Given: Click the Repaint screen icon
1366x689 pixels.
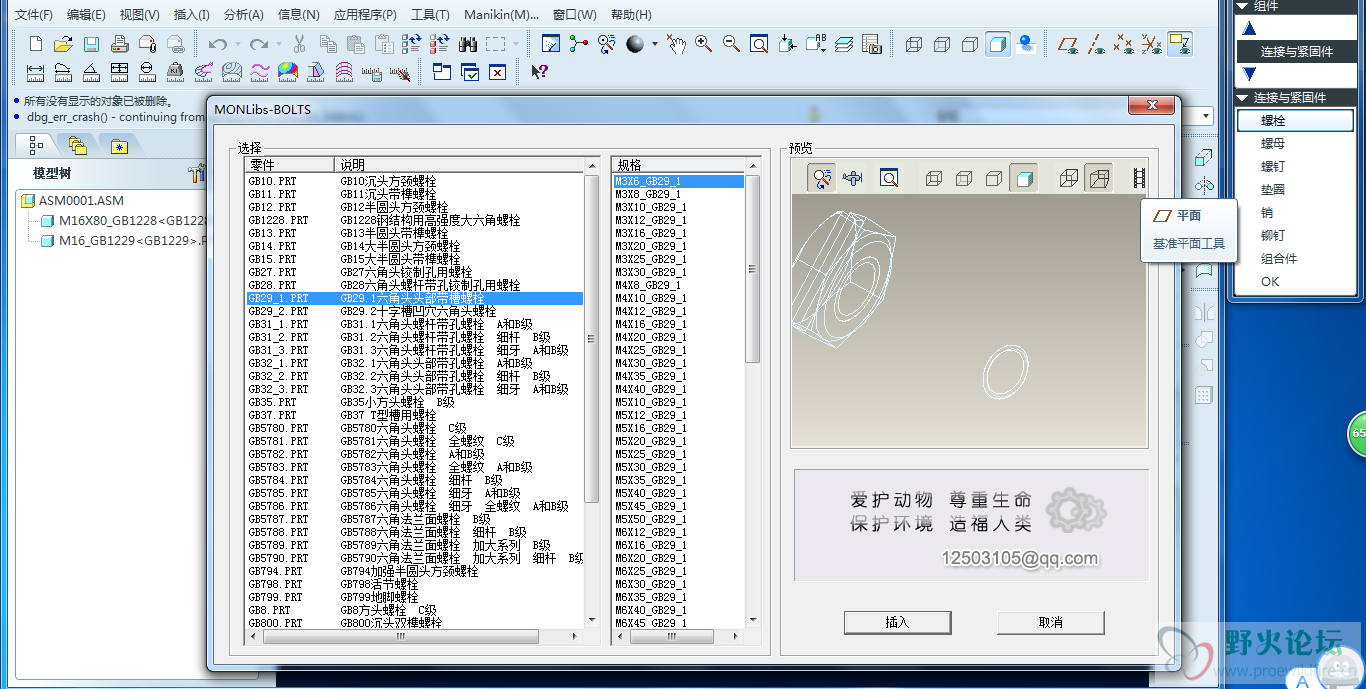Looking at the screenshot, I should (x=550, y=44).
